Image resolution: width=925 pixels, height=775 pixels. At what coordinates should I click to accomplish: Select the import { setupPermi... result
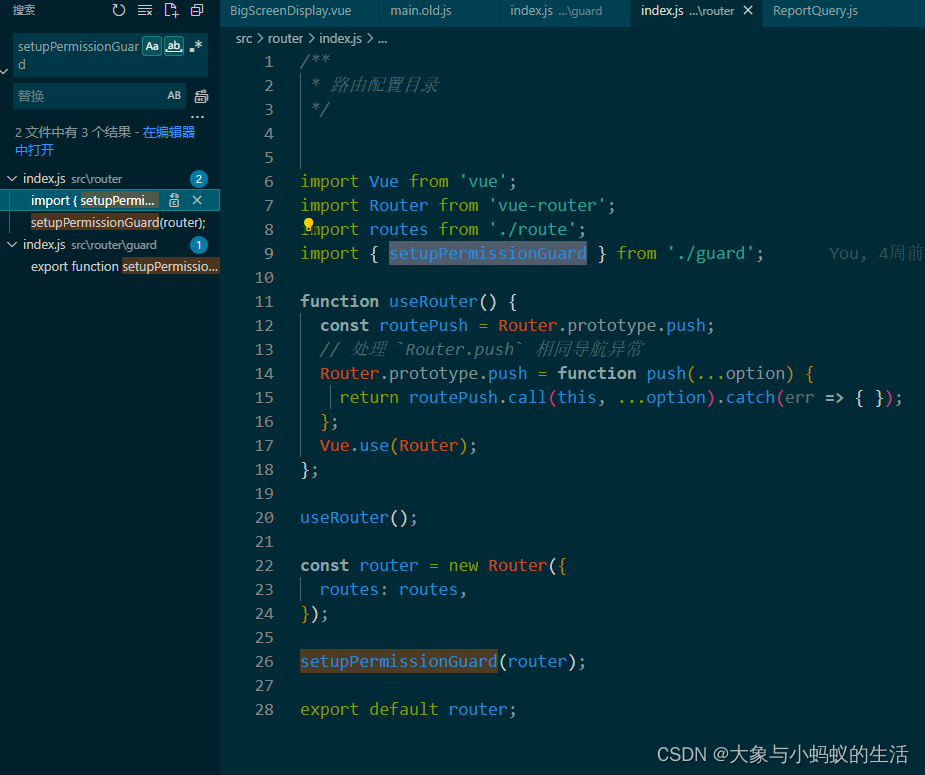point(93,201)
